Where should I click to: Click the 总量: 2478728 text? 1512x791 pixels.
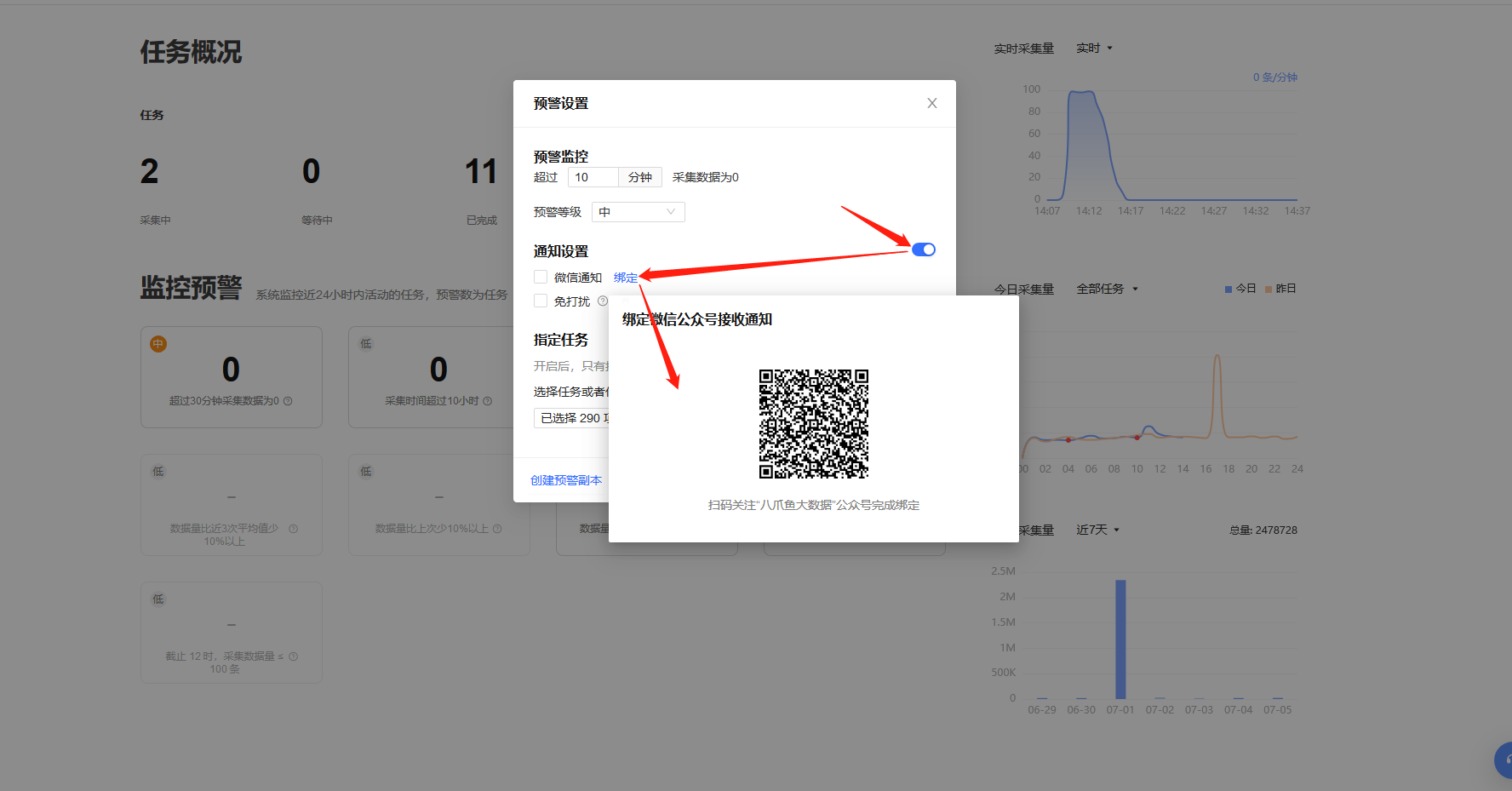coord(1263,530)
